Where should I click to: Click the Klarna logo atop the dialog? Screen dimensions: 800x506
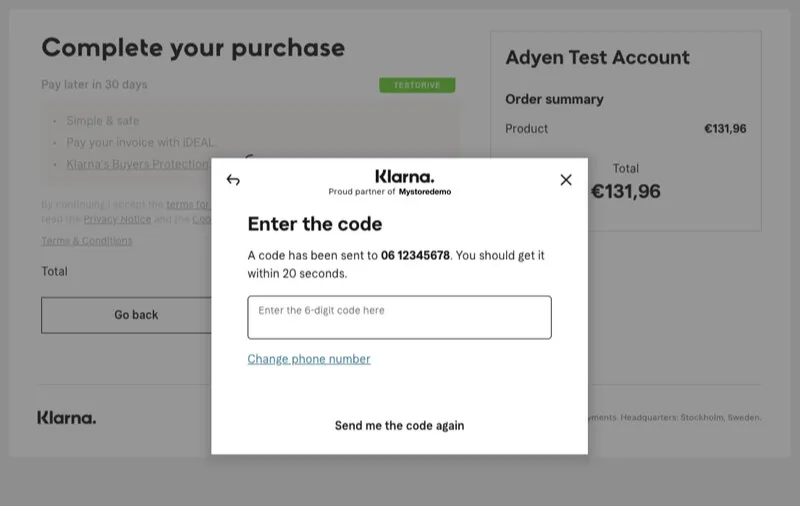click(405, 176)
